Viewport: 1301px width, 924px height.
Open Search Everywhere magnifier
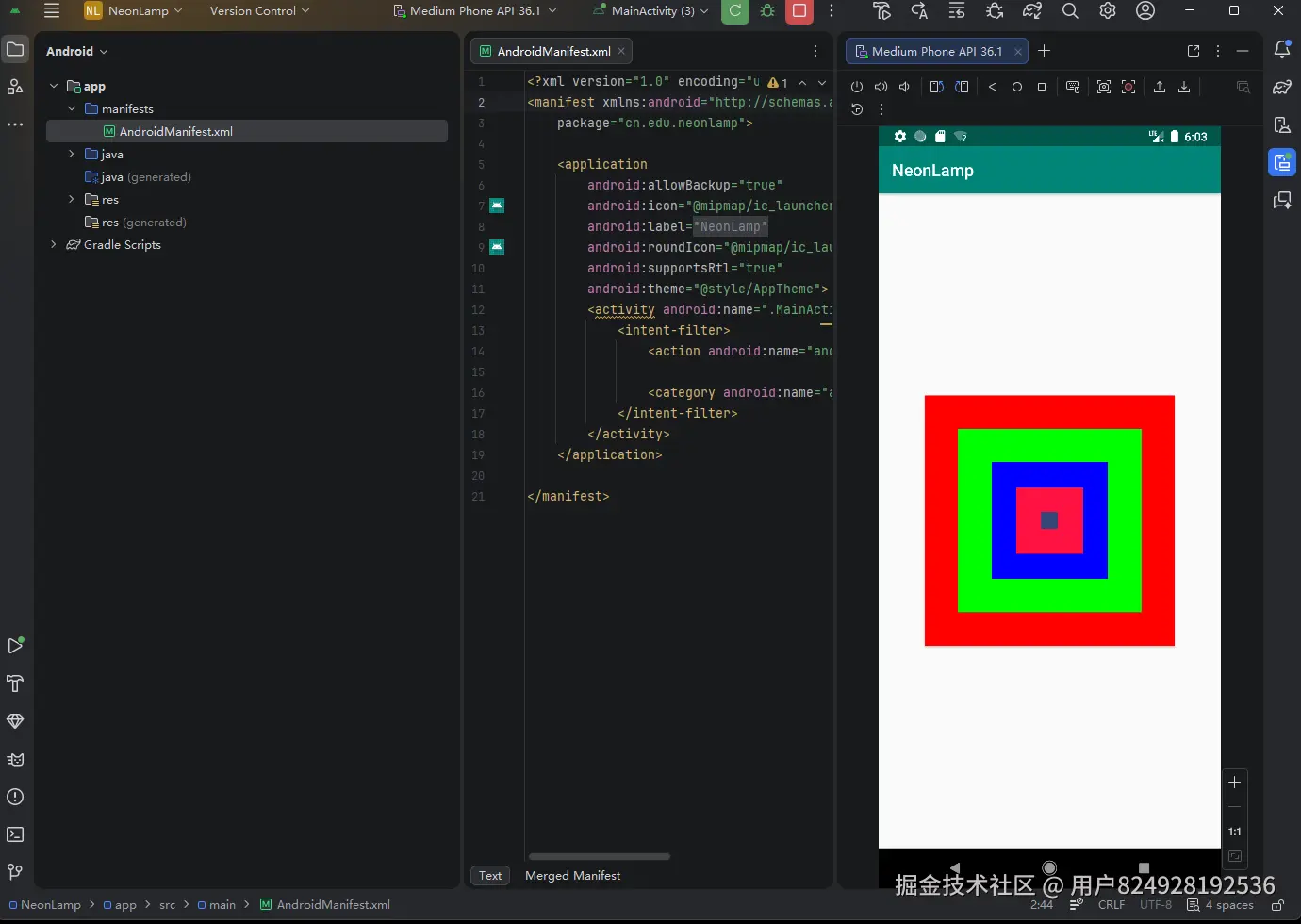pyautogui.click(x=1070, y=11)
